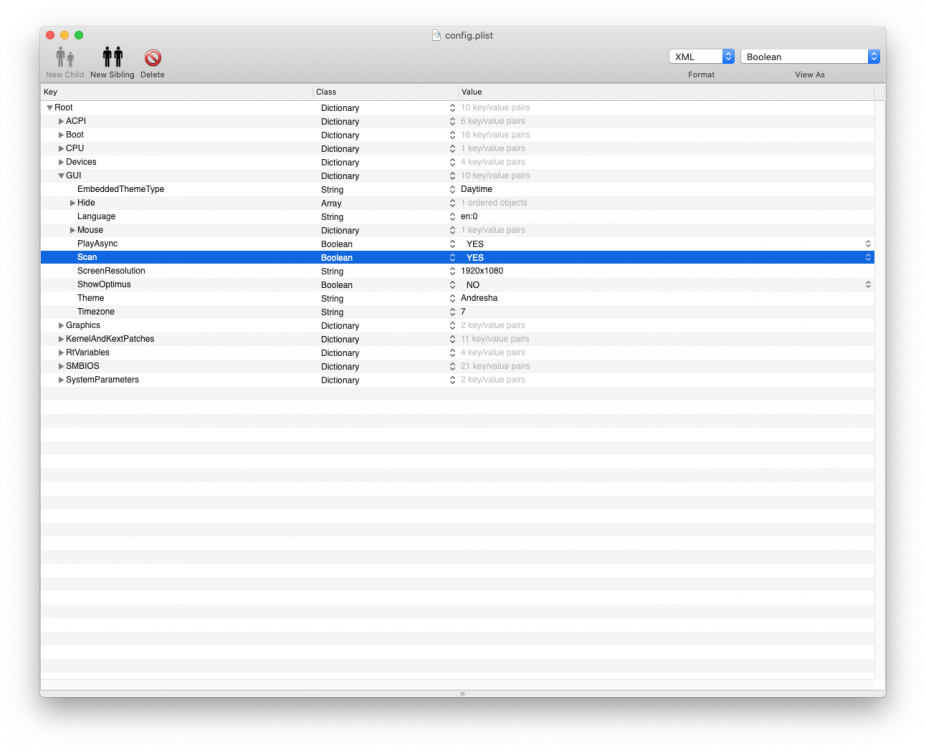
Task: Click the en:0 language value
Action: (x=469, y=216)
